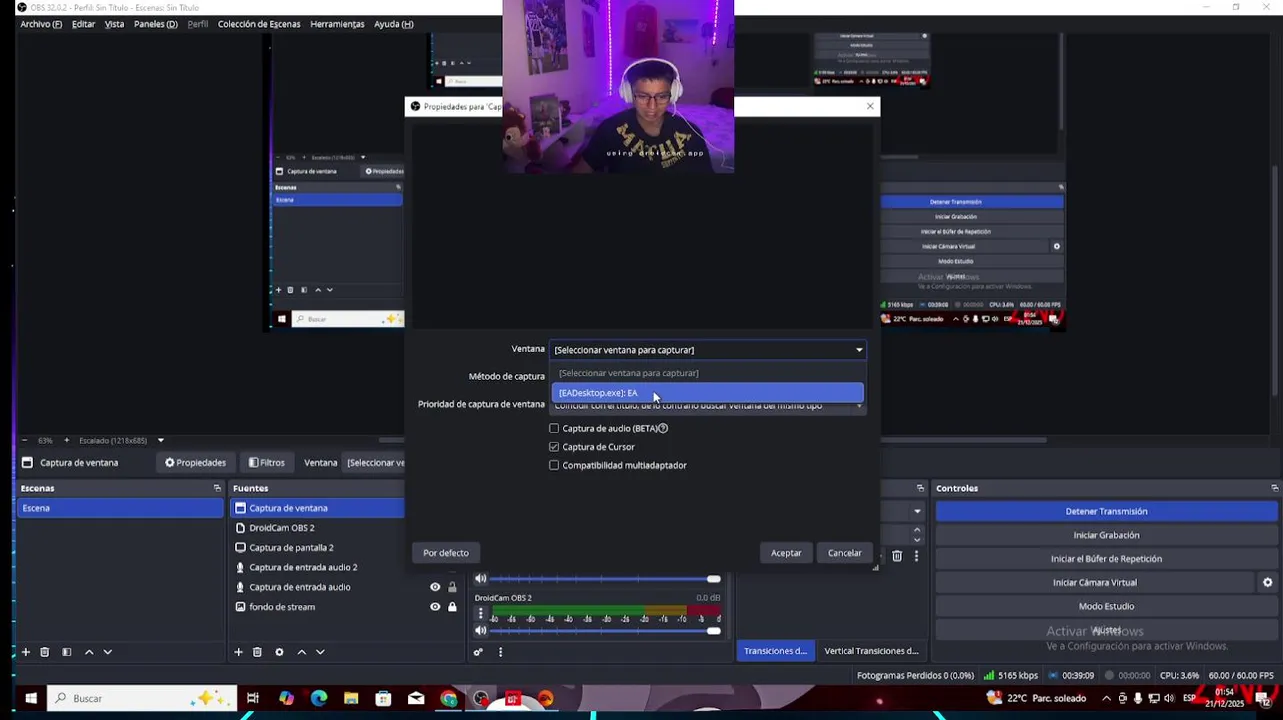This screenshot has width=1283, height=720.
Task: Click Detener Transmisión button
Action: [1106, 511]
